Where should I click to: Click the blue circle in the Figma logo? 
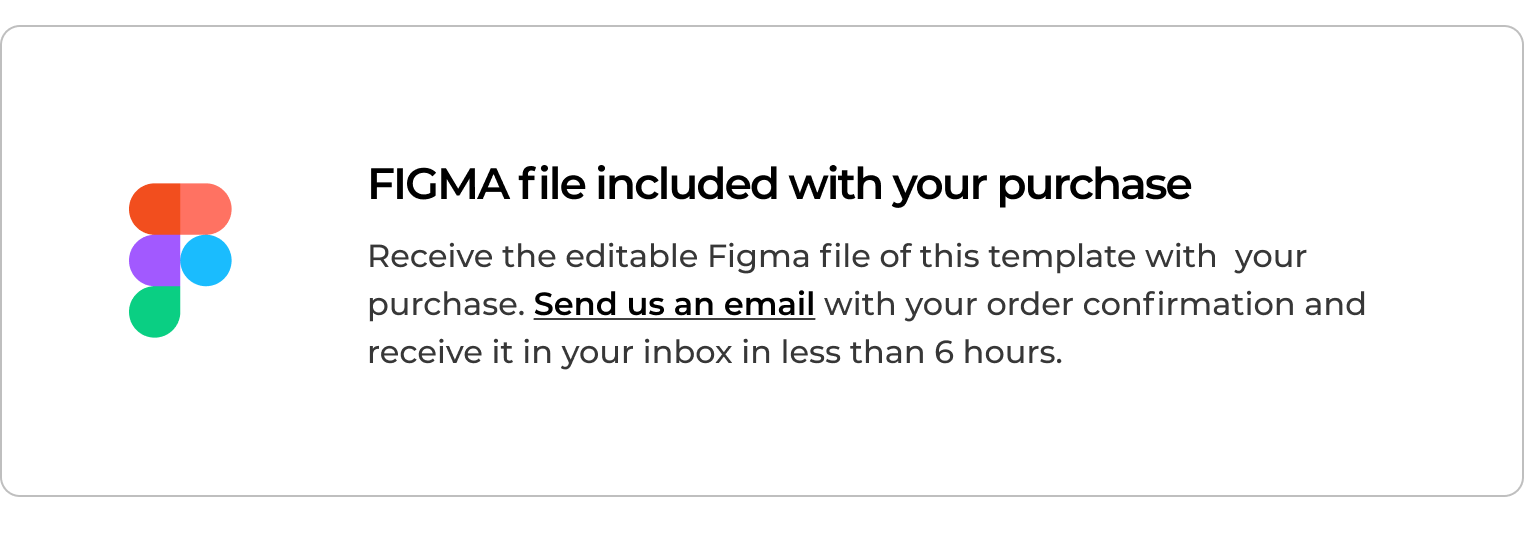tap(206, 260)
